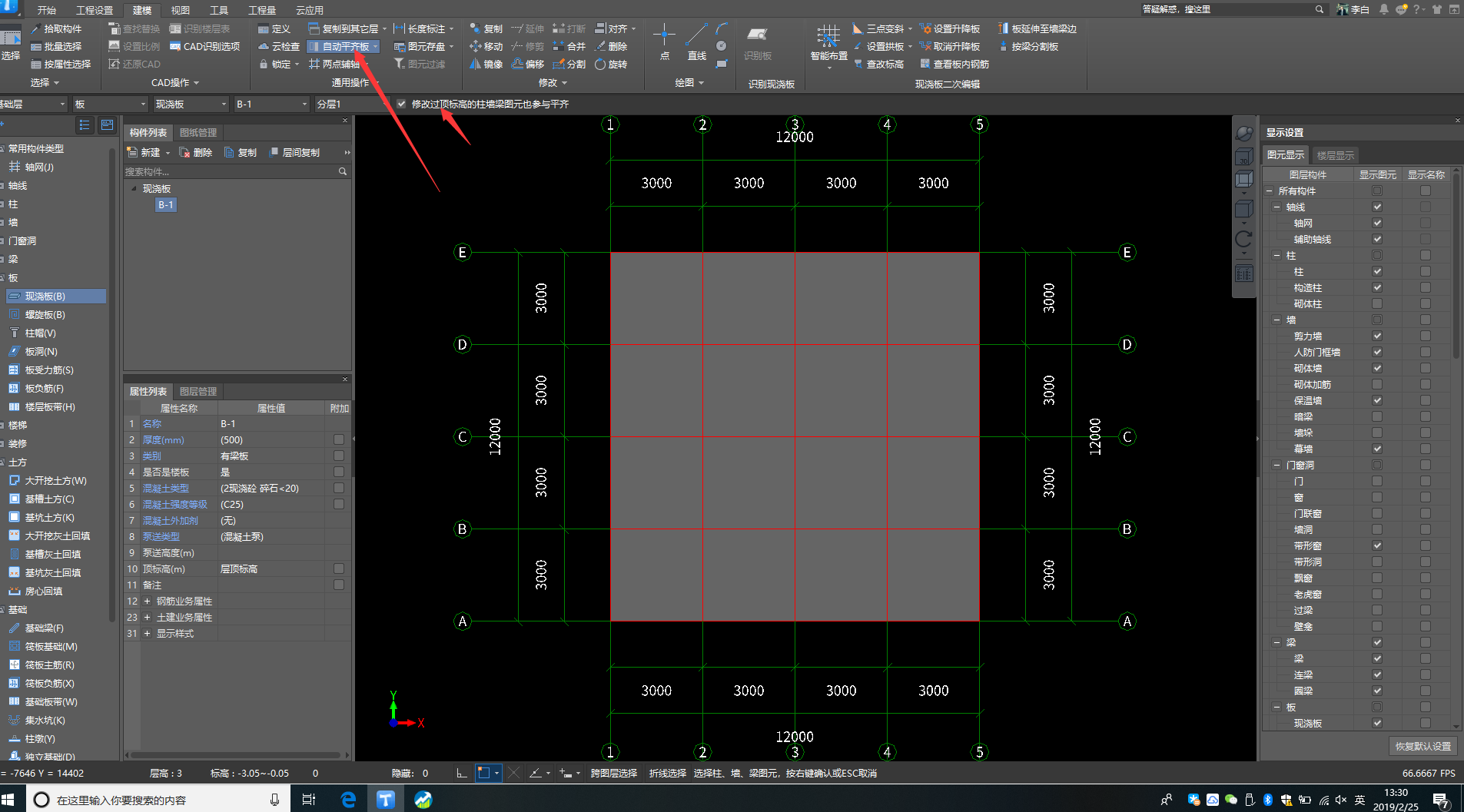Click 新建 new component button
The image size is (1464, 812).
tap(145, 152)
